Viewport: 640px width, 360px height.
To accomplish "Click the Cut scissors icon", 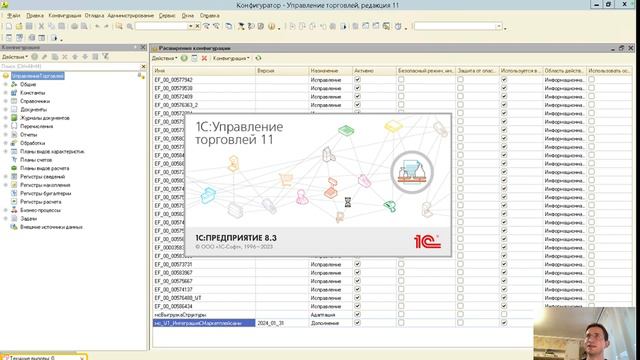I will click(x=41, y=26).
